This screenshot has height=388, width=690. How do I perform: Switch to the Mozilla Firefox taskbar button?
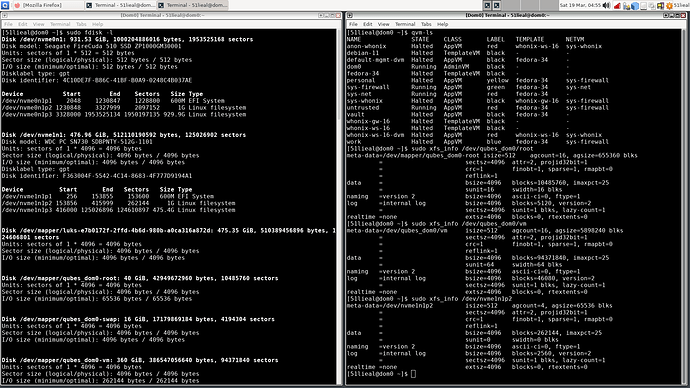coord(47,5)
